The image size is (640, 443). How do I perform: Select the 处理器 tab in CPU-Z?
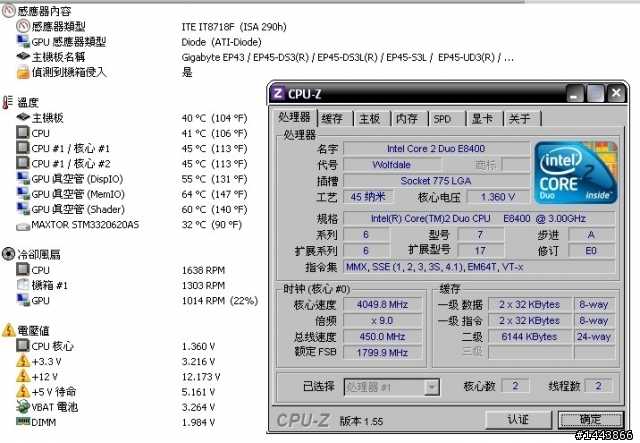click(294, 118)
